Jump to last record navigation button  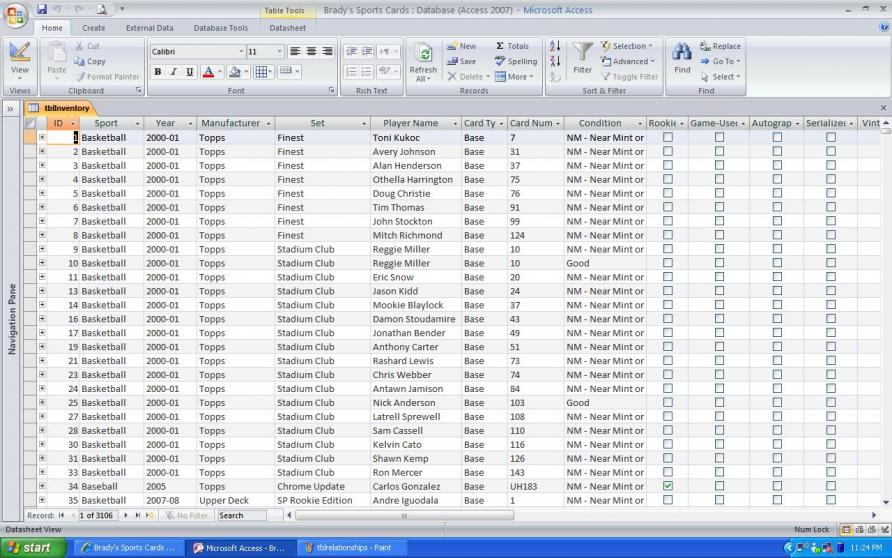(137, 515)
